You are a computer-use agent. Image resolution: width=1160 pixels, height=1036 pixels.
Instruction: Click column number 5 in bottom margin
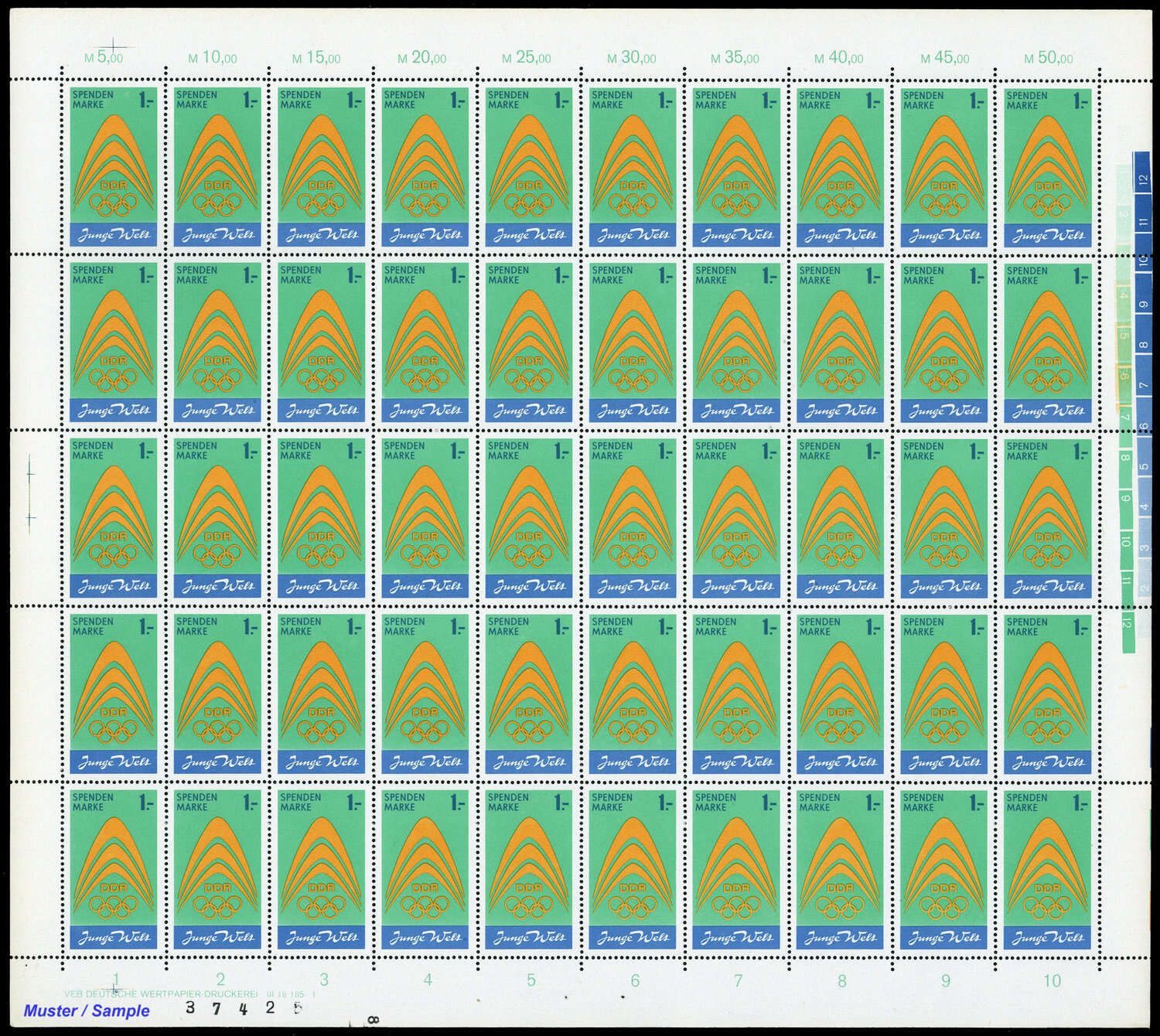(x=531, y=980)
